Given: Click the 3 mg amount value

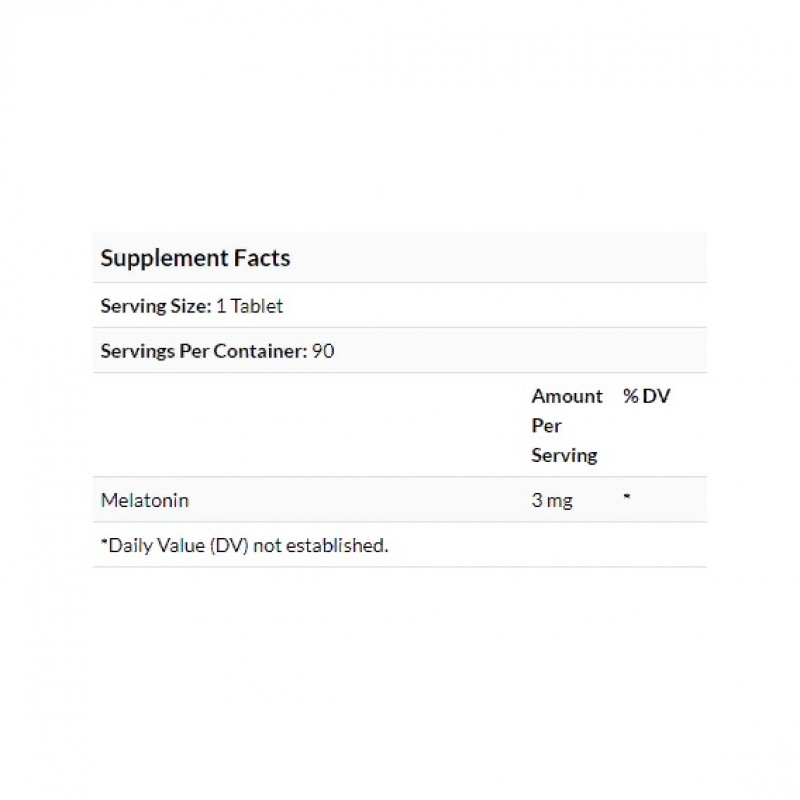Looking at the screenshot, I should click(x=552, y=500).
